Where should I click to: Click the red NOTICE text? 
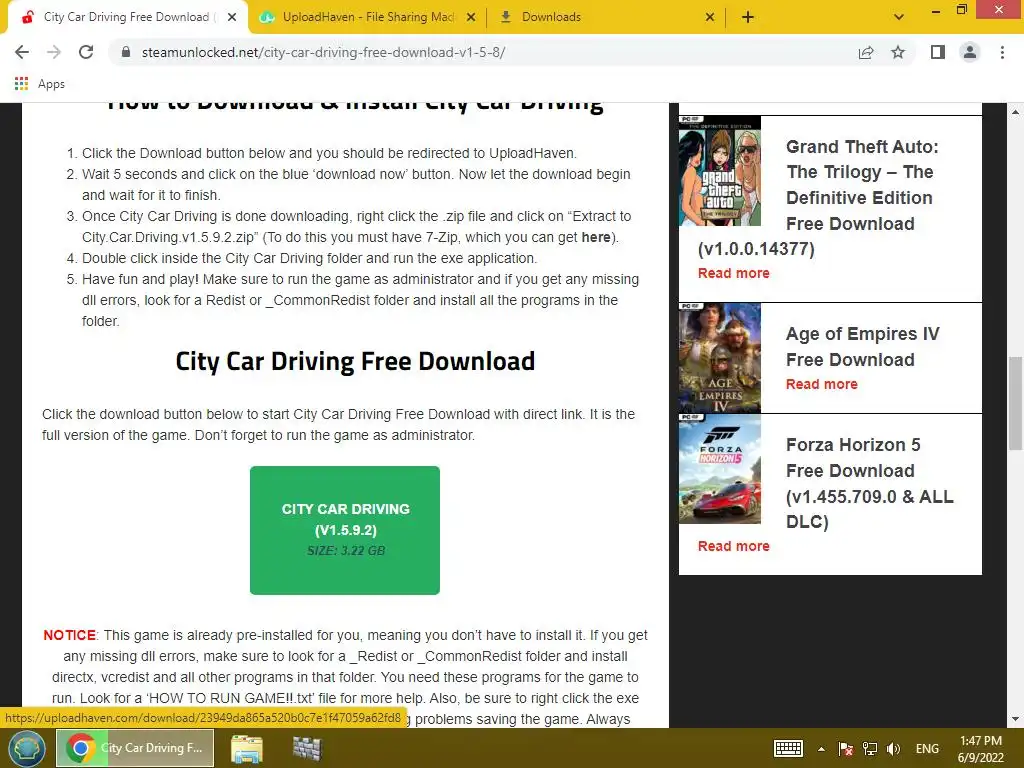[x=69, y=635]
